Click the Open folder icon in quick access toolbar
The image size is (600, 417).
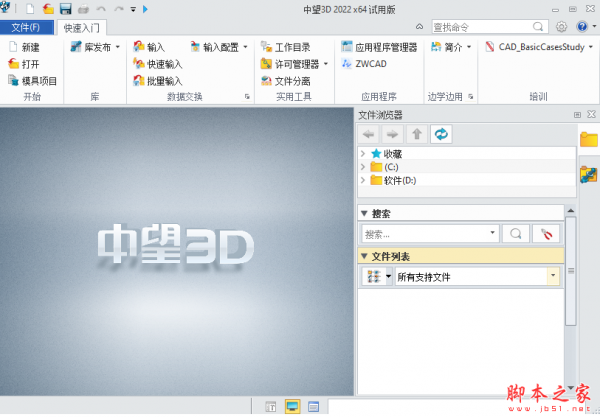[x=48, y=9]
